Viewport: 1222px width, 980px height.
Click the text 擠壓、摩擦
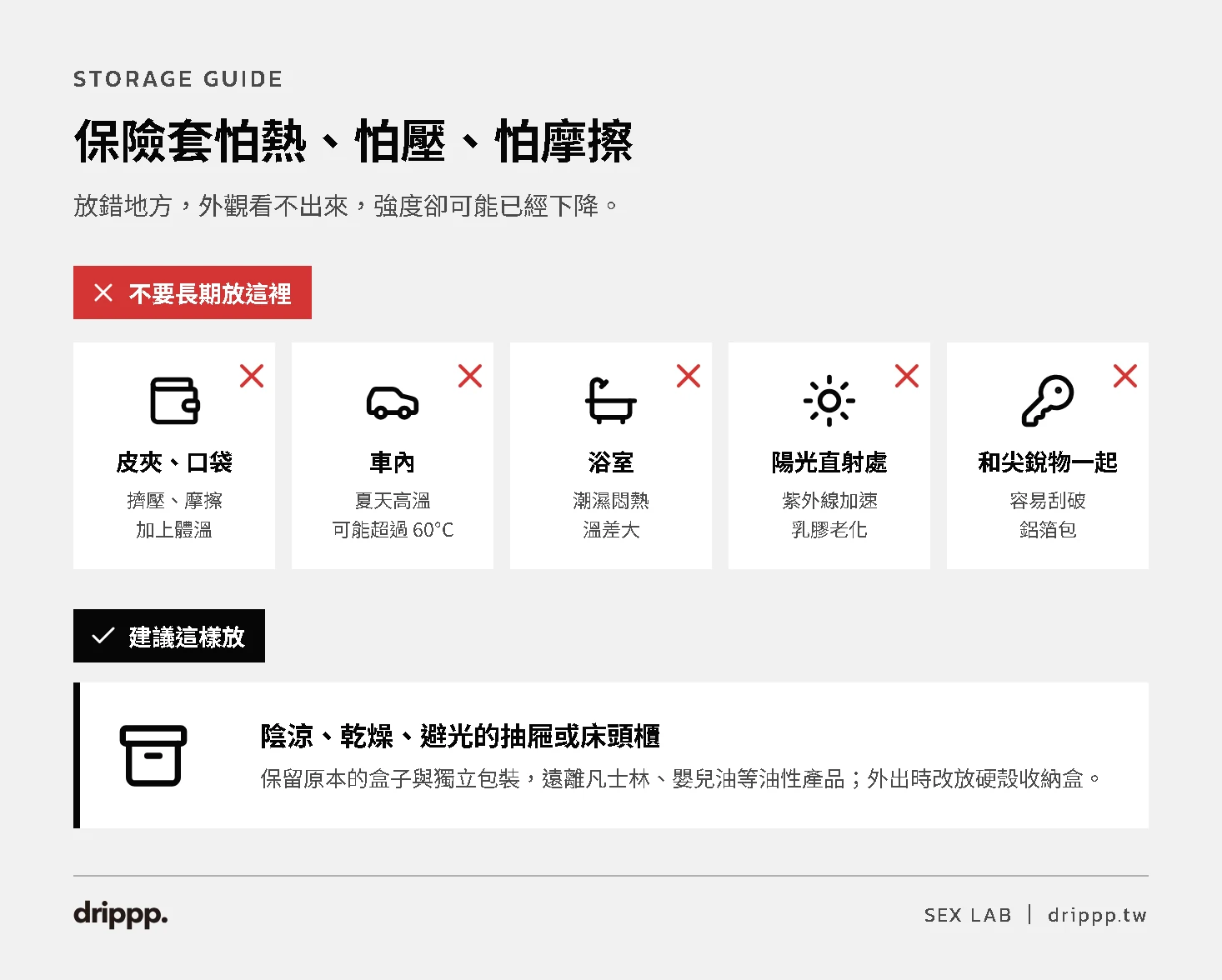click(x=174, y=501)
